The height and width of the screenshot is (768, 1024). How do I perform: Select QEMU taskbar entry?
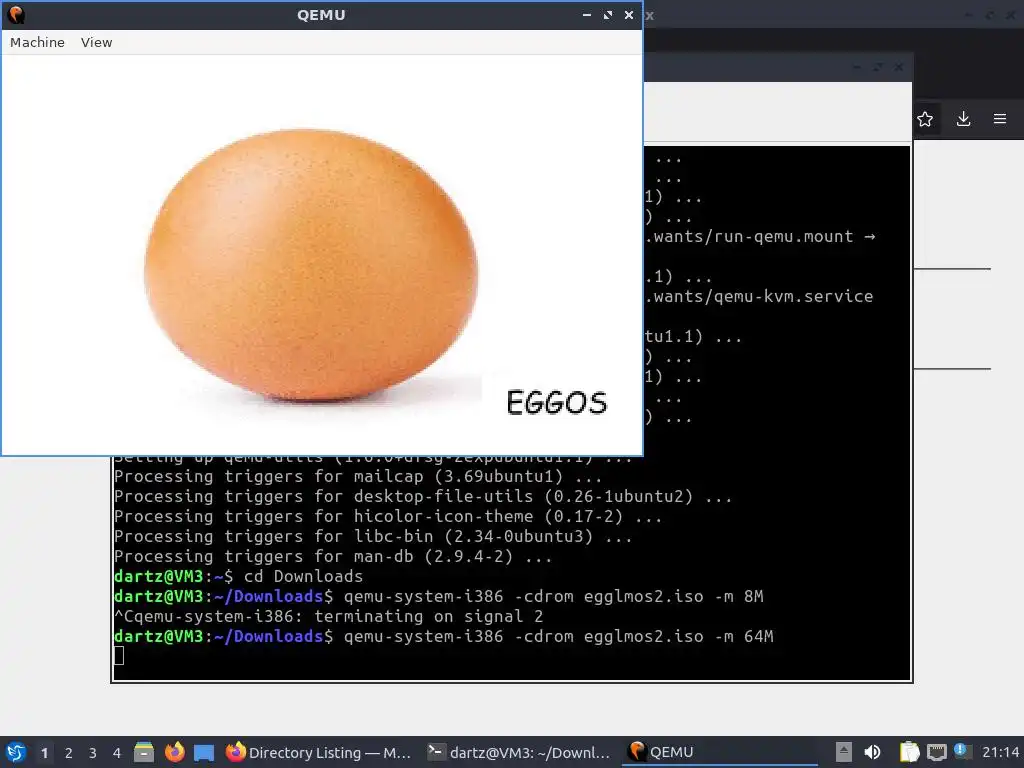pyautogui.click(x=718, y=752)
